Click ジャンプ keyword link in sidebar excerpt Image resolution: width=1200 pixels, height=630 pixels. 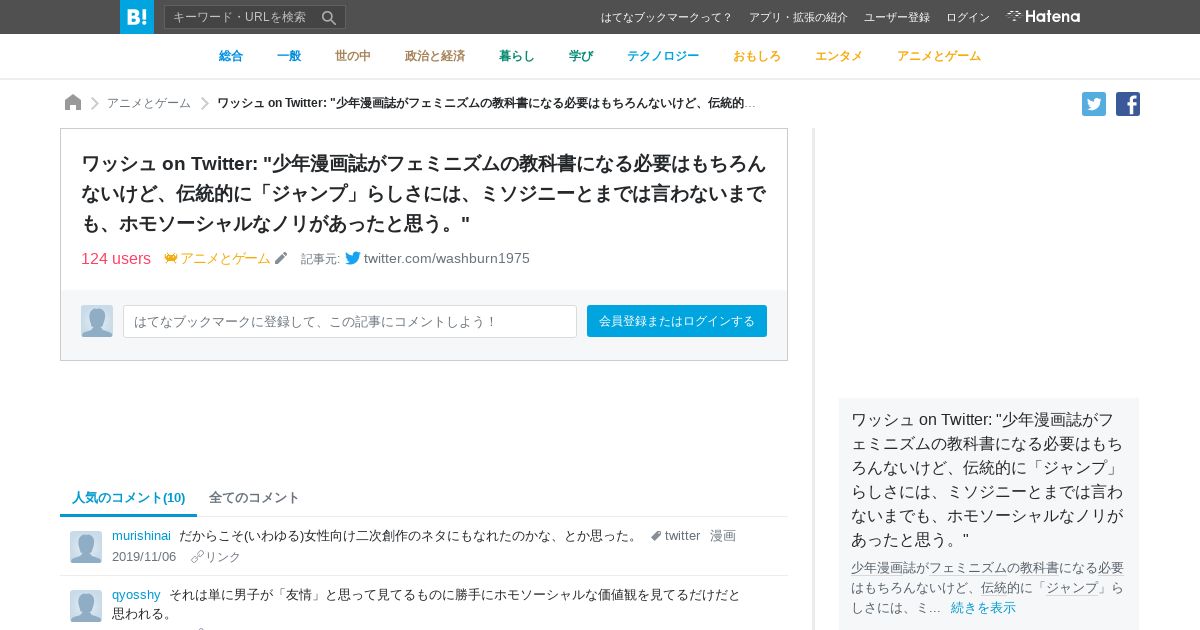[1072, 588]
